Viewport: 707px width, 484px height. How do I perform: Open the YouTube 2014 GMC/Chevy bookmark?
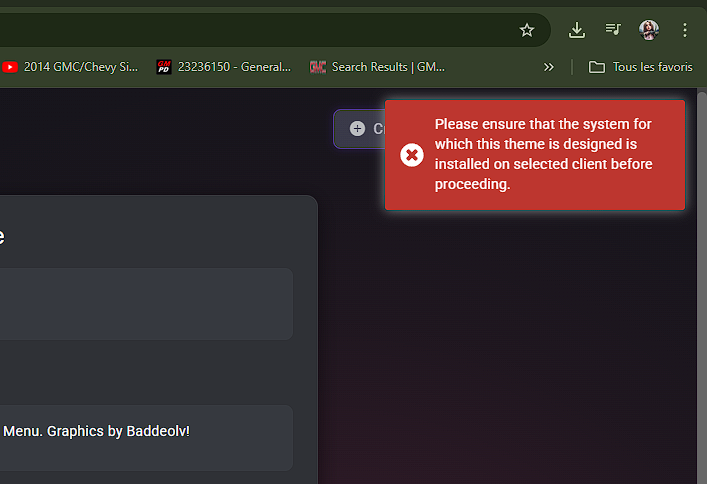tap(70, 67)
